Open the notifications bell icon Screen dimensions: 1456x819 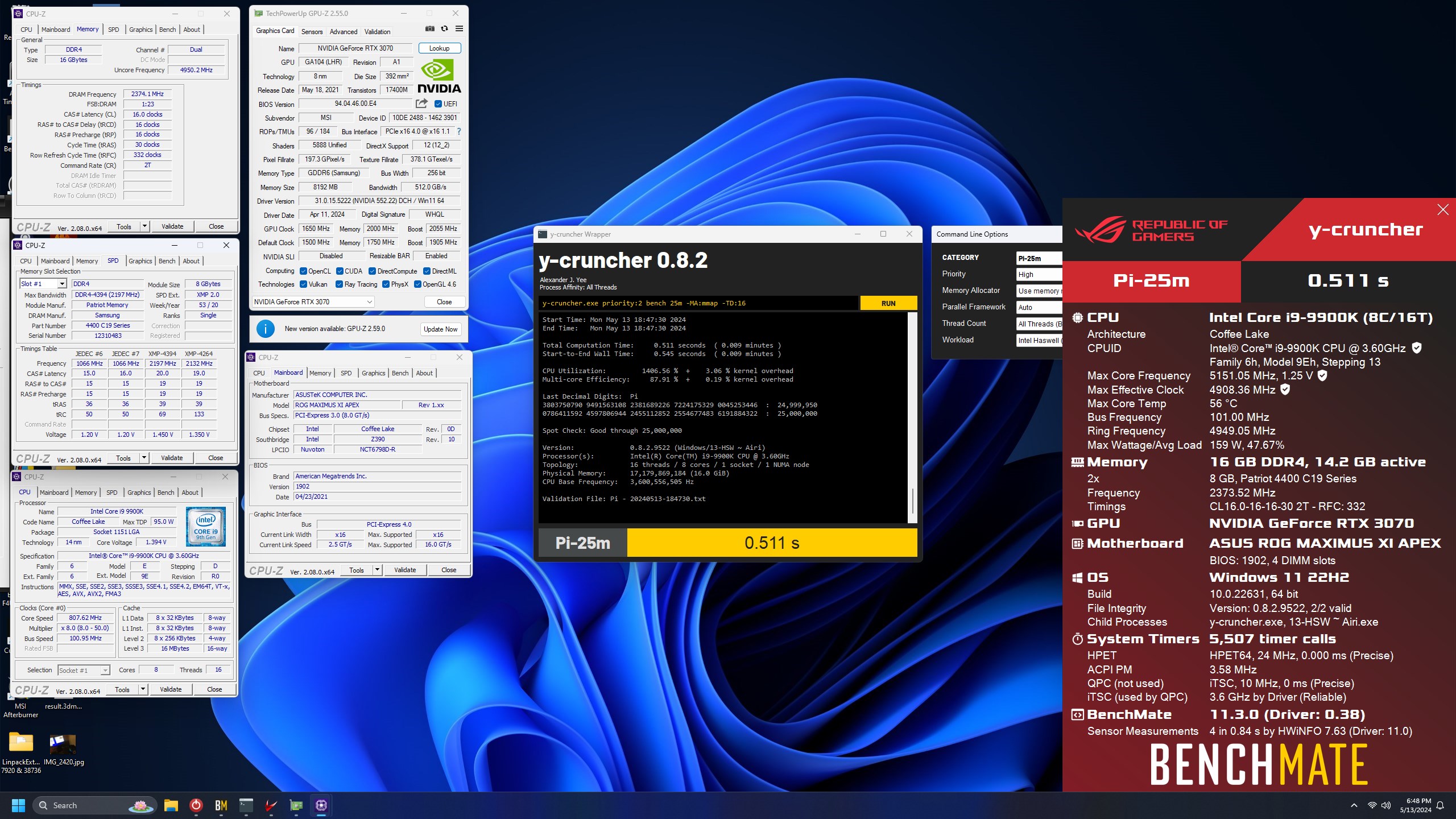click(1440, 805)
